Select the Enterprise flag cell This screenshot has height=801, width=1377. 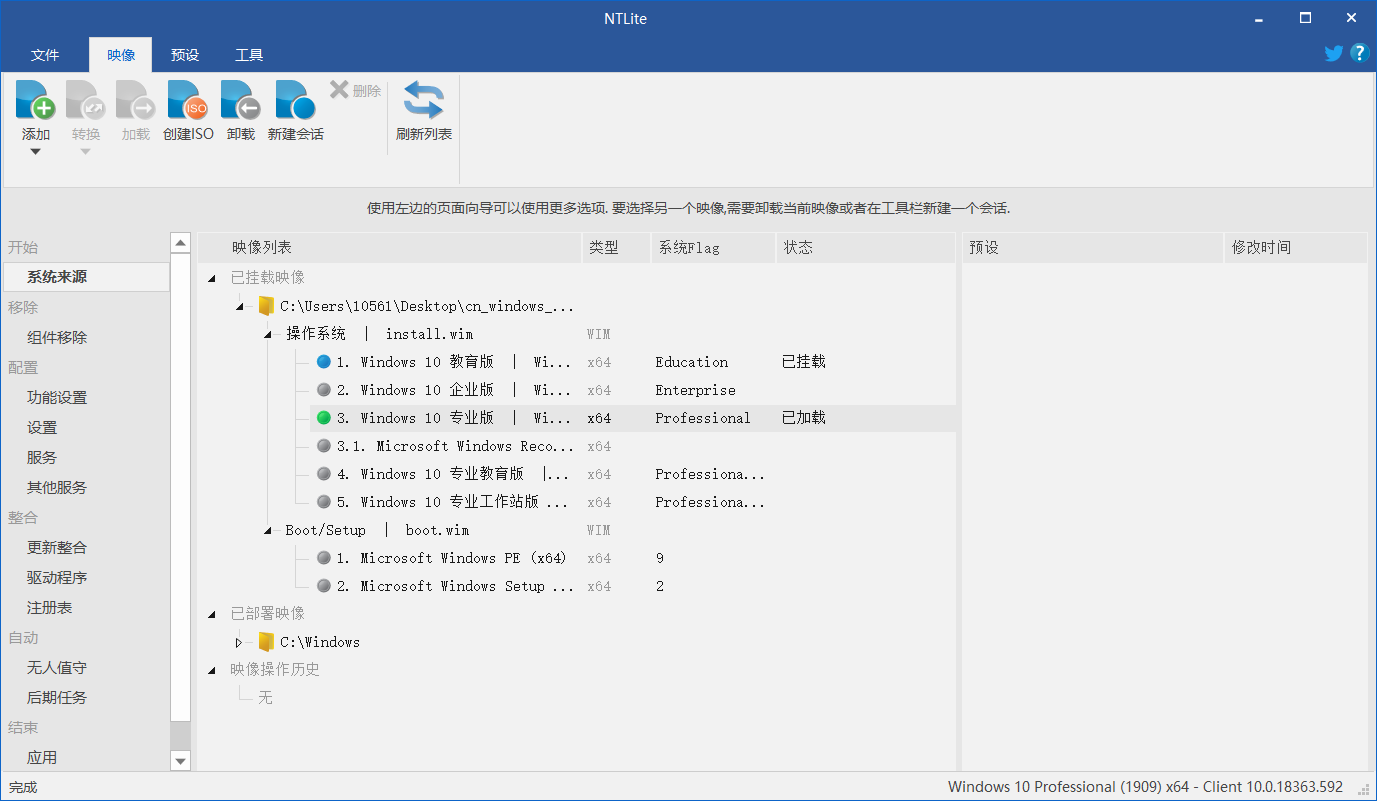click(x=695, y=390)
